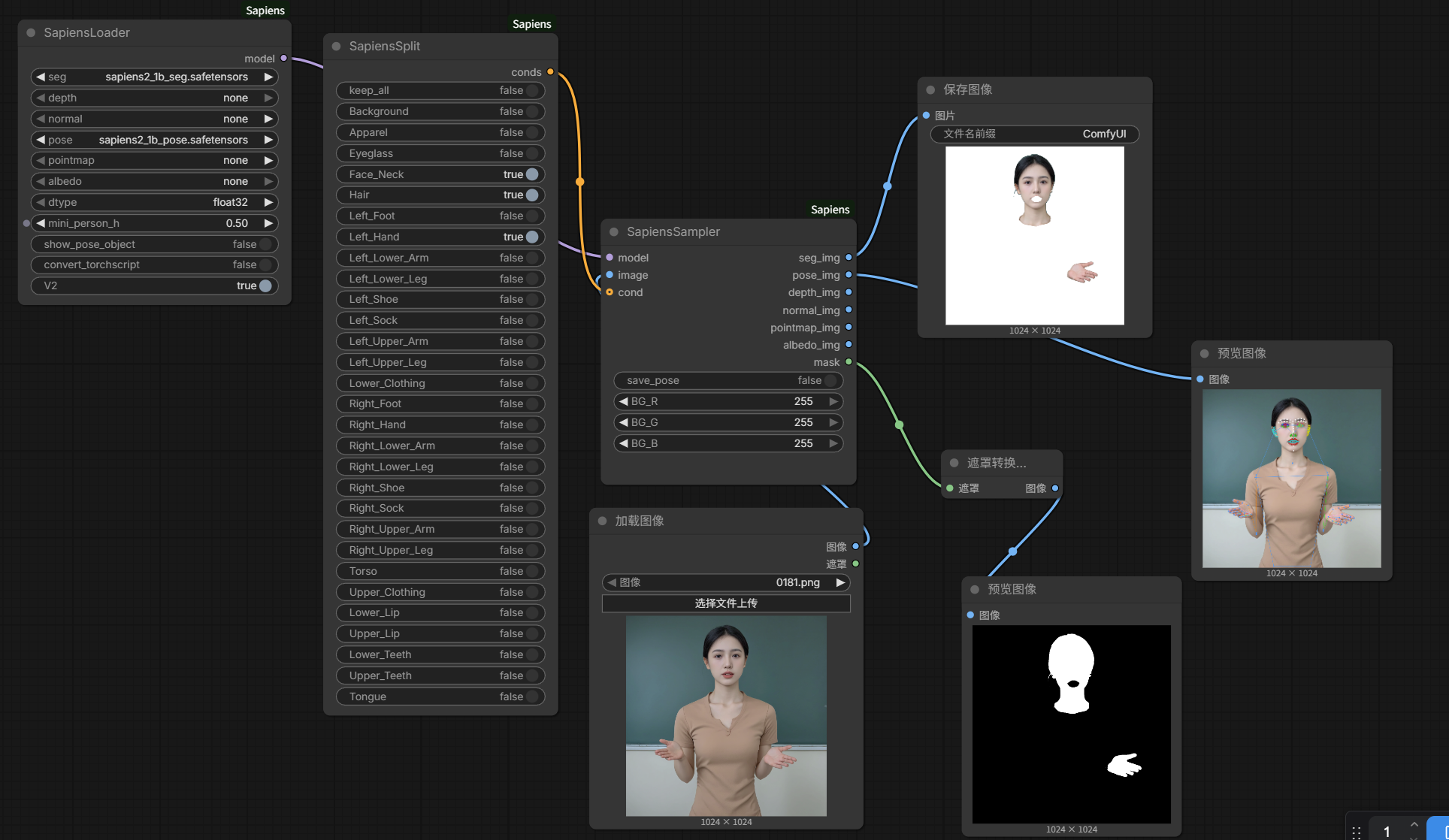The height and width of the screenshot is (840, 1449).
Task: Open the seg model dropdown selector
Action: [155, 77]
